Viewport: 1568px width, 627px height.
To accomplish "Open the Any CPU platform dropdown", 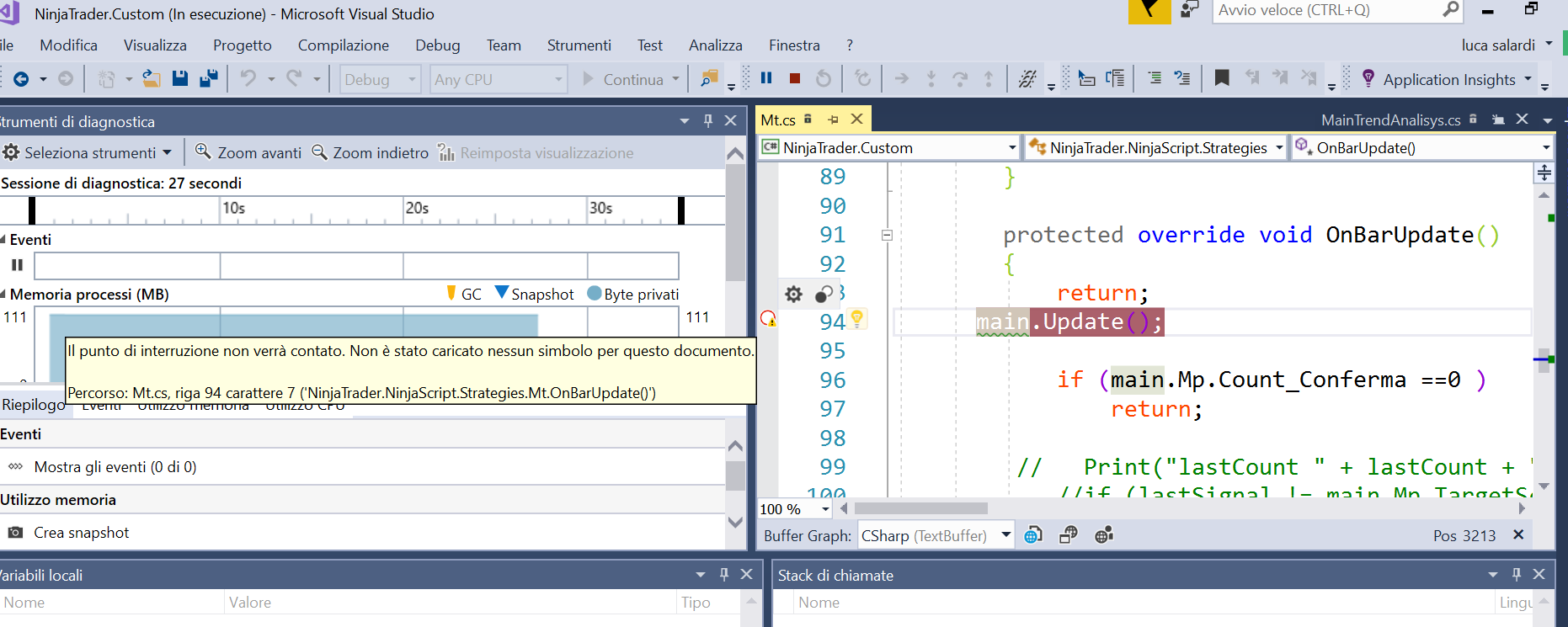I will 498,79.
